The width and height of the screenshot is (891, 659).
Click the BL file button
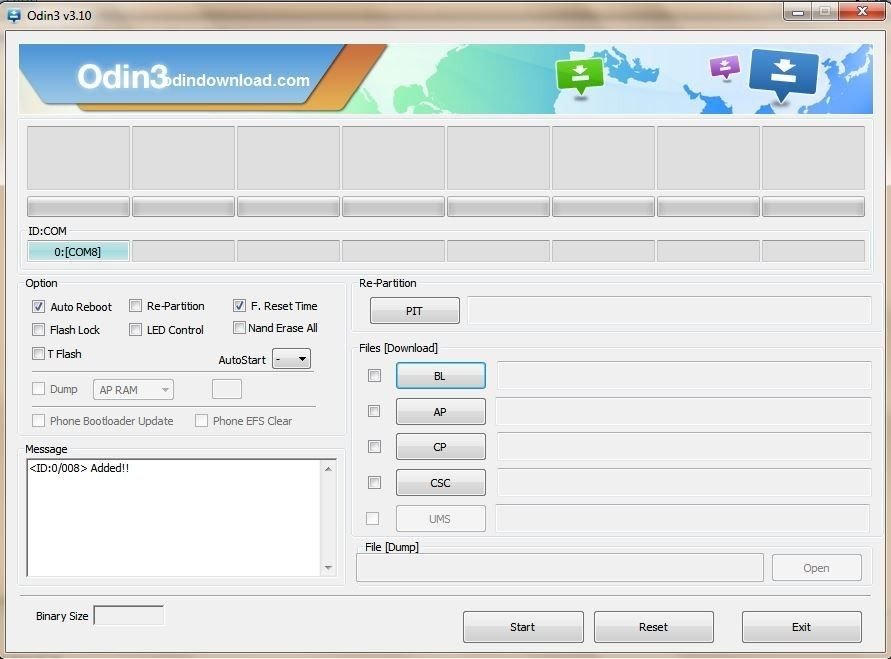440,376
